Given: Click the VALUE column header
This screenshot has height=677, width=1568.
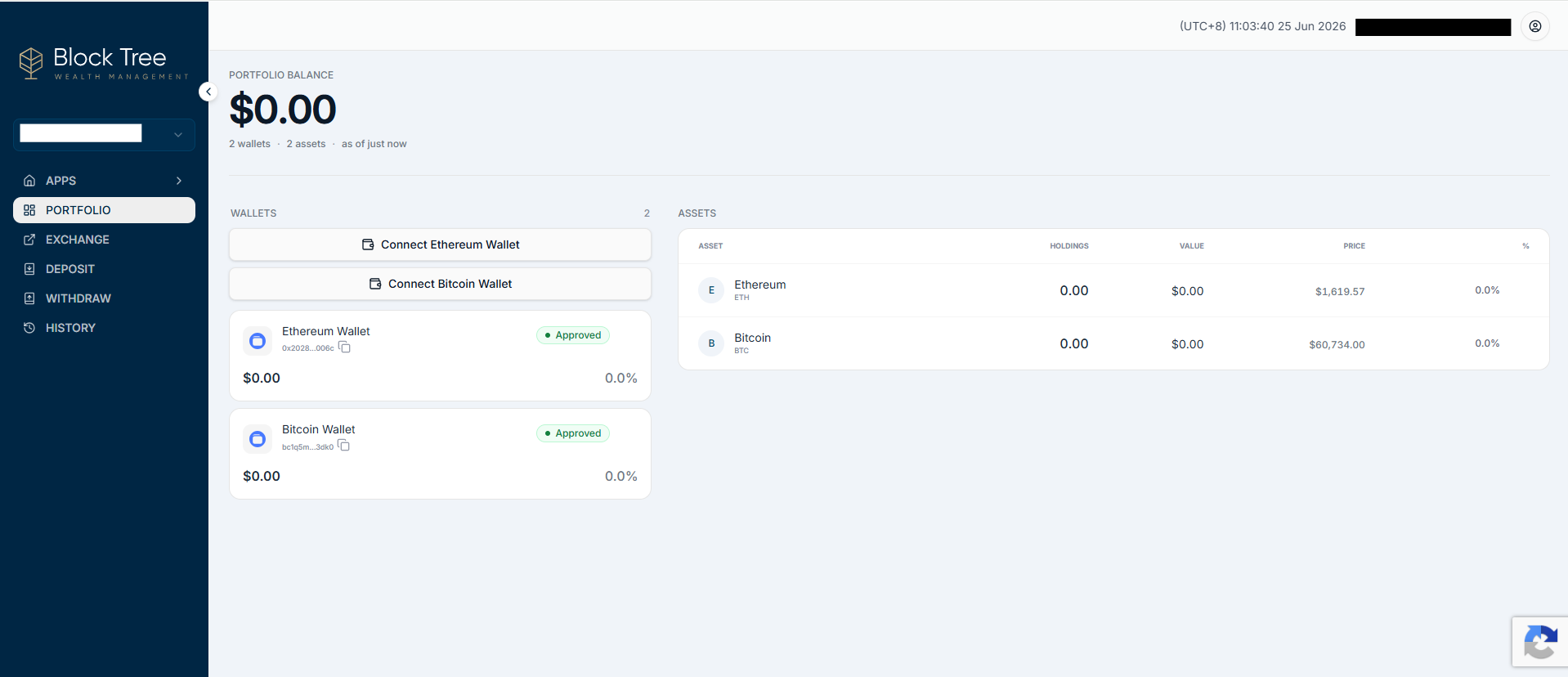Looking at the screenshot, I should 1191,246.
